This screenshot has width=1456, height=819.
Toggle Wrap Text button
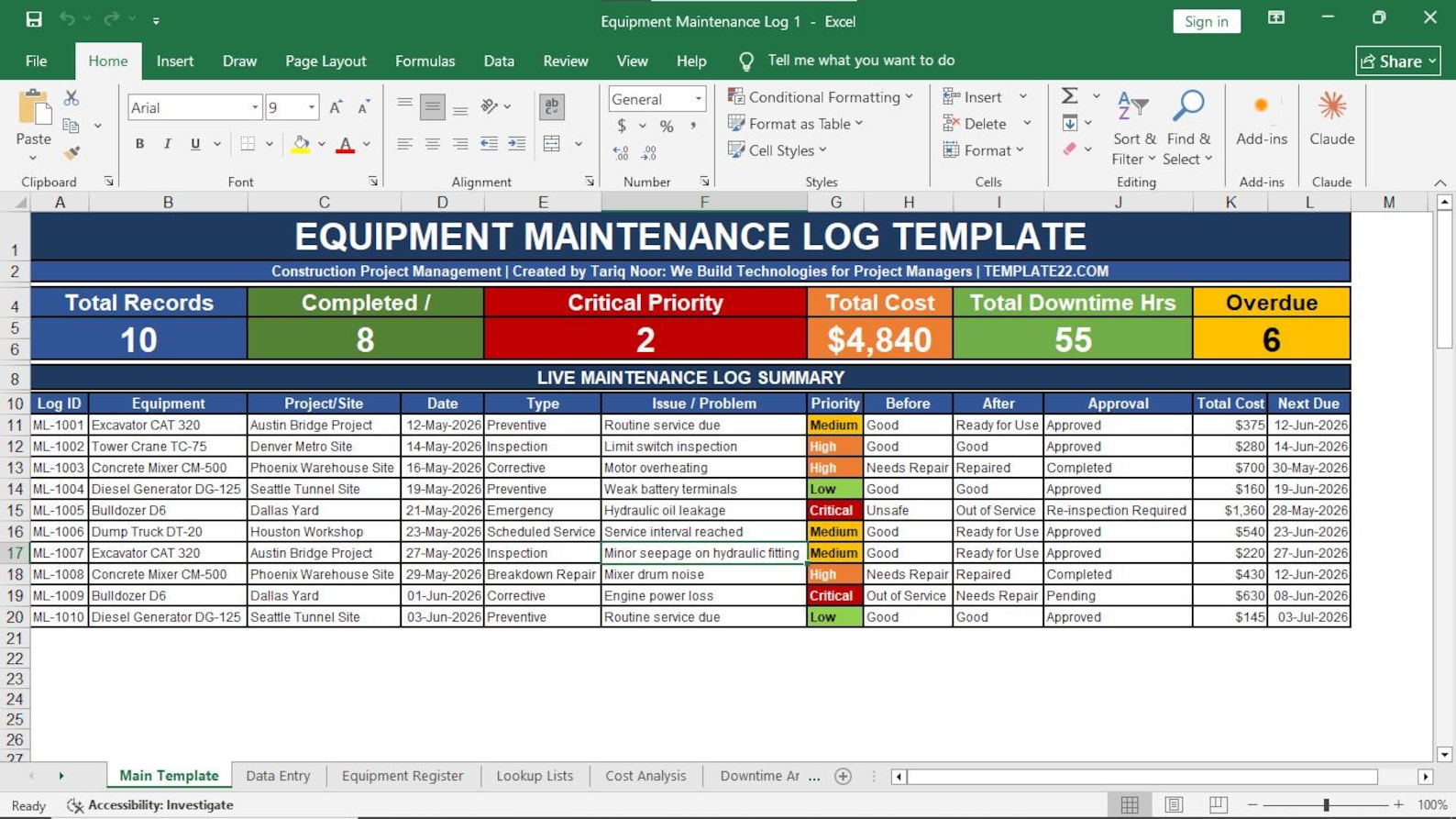(x=552, y=107)
